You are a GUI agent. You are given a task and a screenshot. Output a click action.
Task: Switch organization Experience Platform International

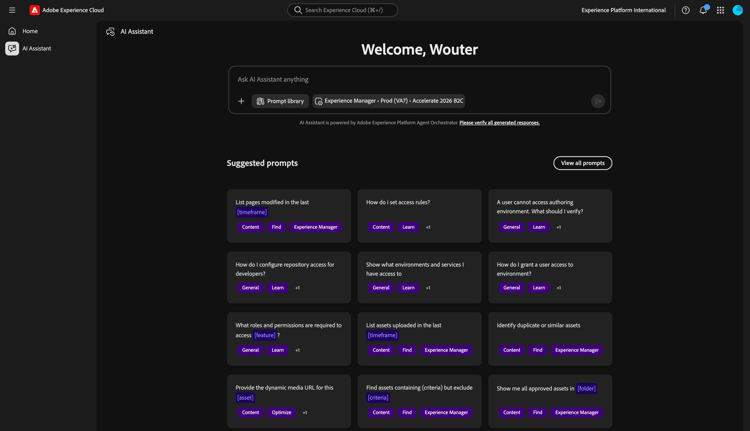click(x=623, y=10)
